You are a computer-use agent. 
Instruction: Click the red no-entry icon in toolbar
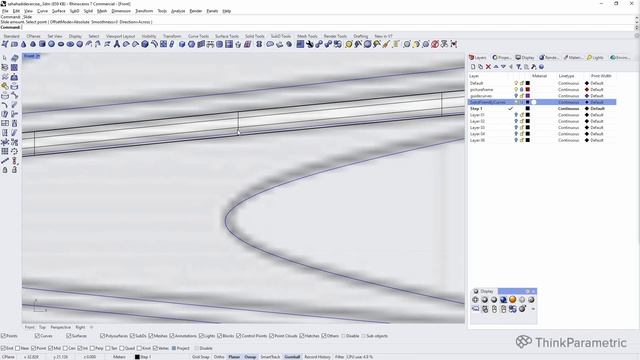point(435,44)
